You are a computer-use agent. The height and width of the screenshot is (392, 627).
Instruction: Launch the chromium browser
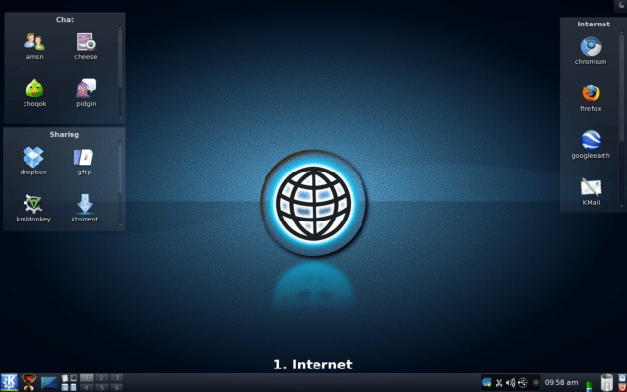(591, 46)
